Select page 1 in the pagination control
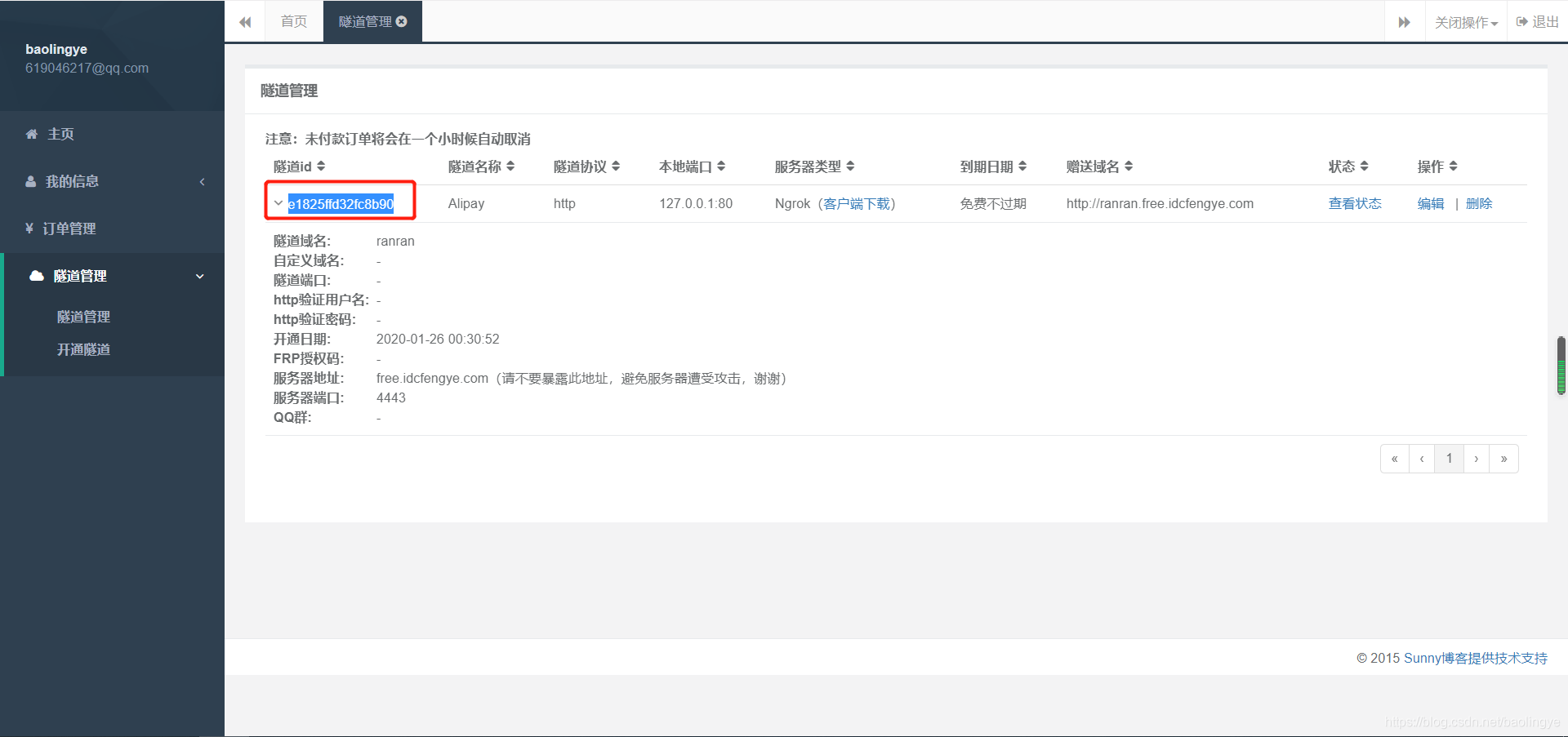Viewport: 1568px width, 737px height. pos(1448,458)
